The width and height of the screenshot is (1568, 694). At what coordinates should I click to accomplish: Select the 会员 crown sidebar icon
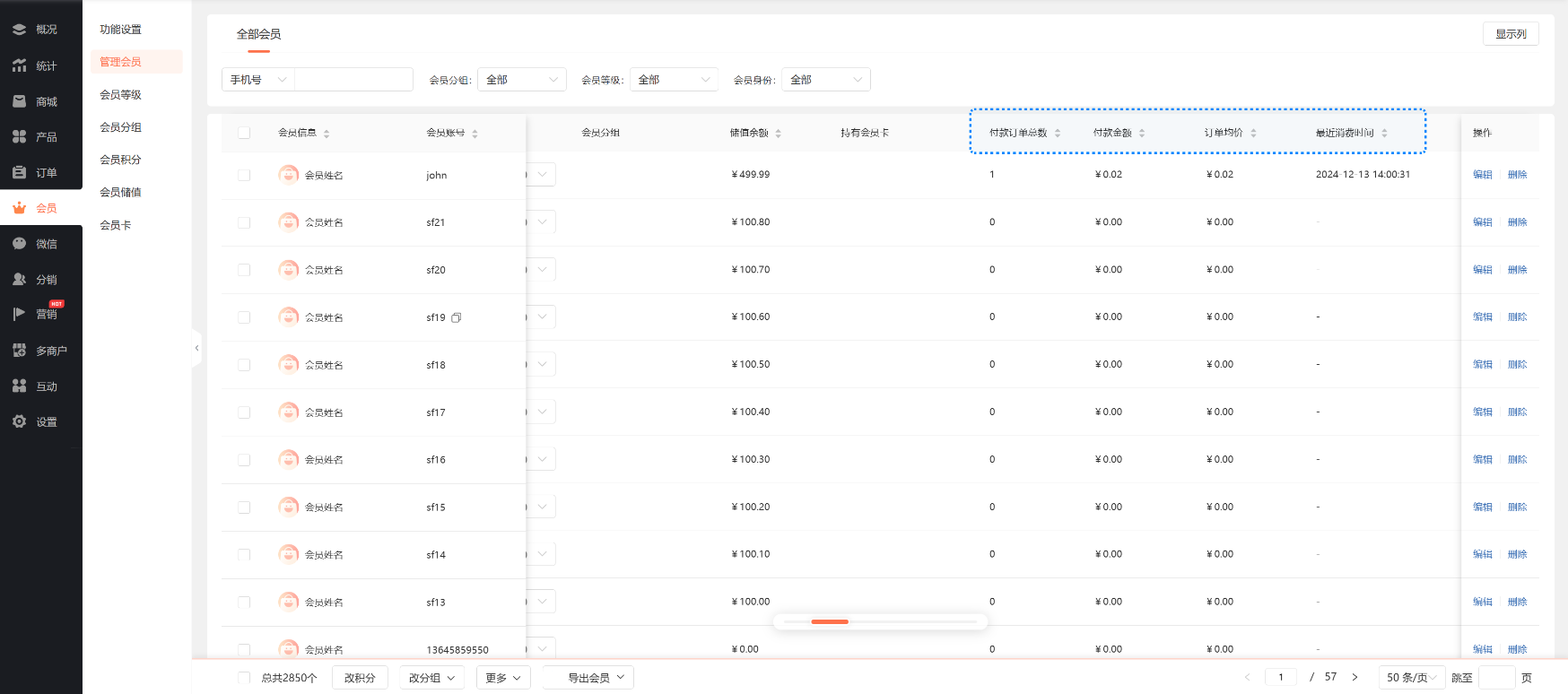19,208
